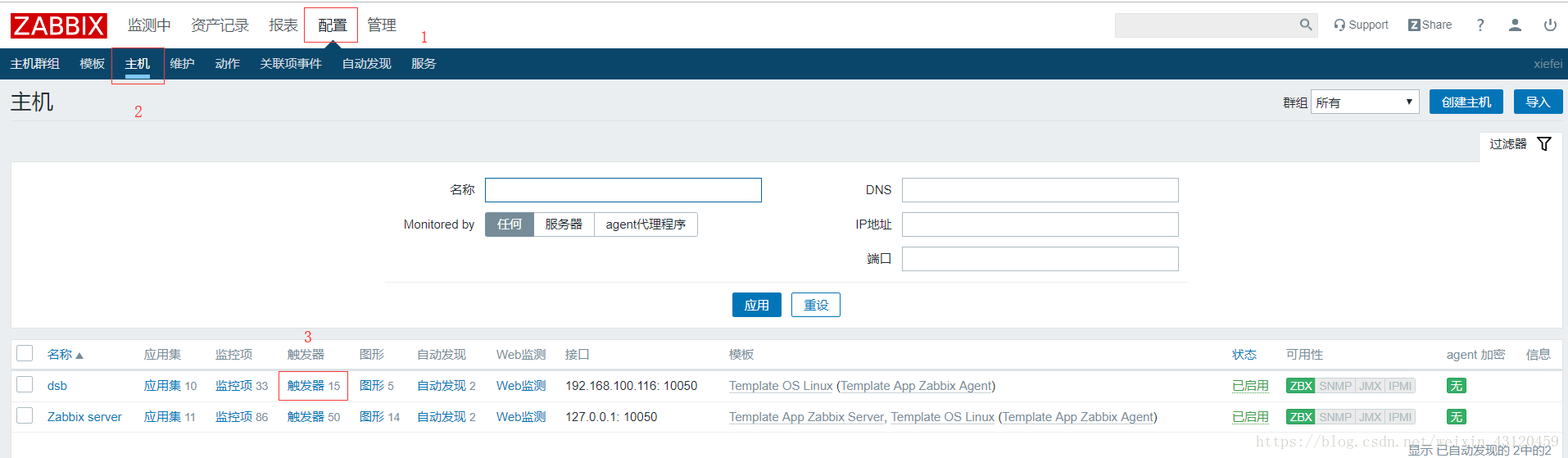Click the ZBX availability badge for dsb
Image resolution: width=1568 pixels, height=458 pixels.
[x=1300, y=386]
